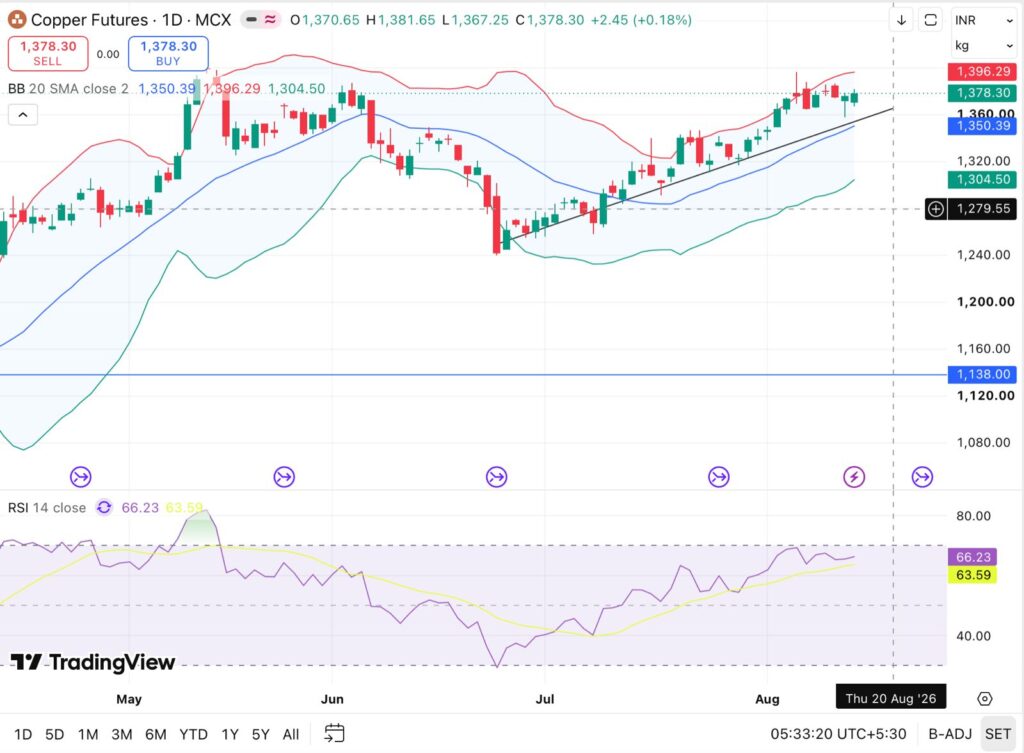The height and width of the screenshot is (753, 1024).
Task: Click the Copper Futures · 1D · MCX title
Action: point(131,20)
